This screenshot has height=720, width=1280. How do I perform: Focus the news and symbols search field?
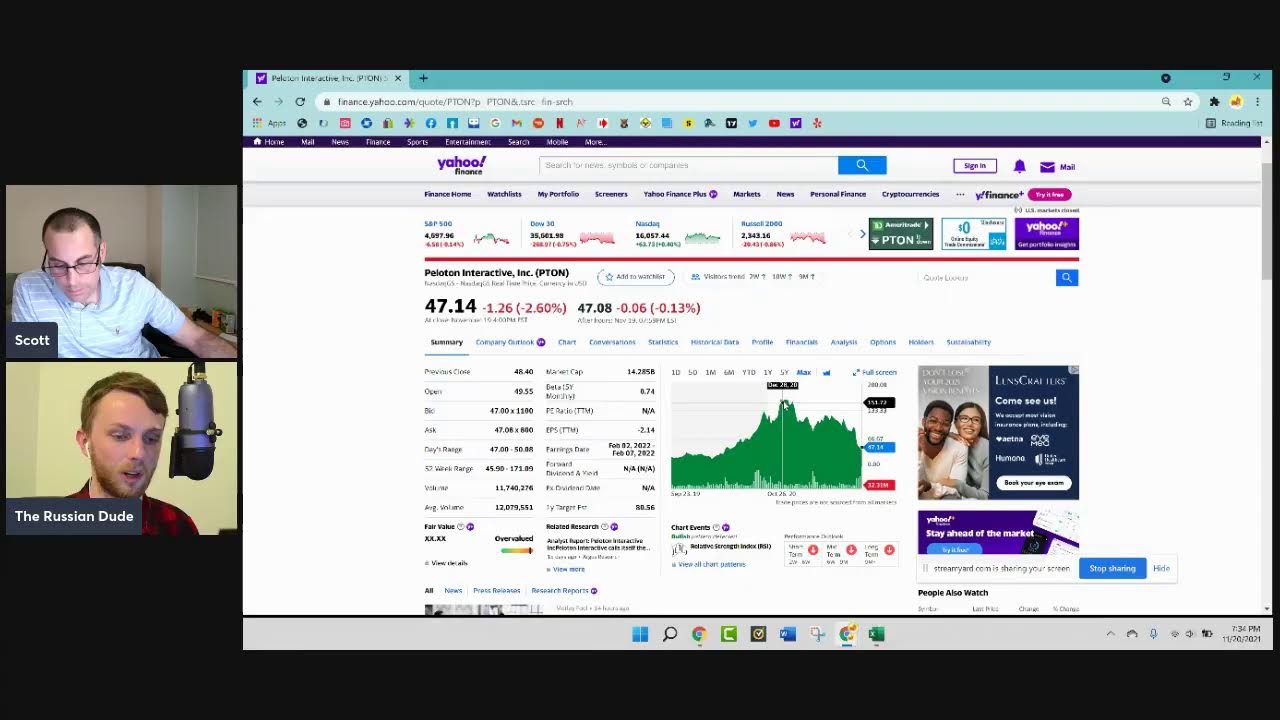[689, 165]
